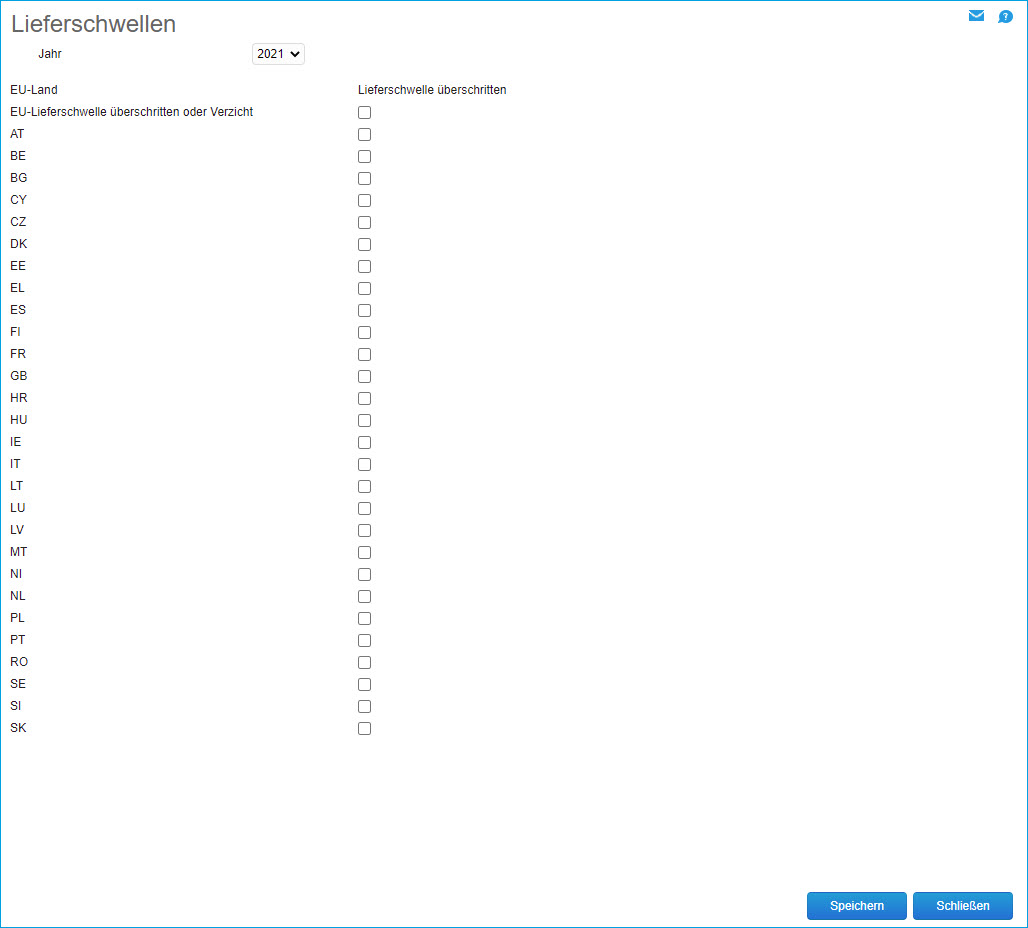Screen dimensions: 1028x928
Task: Click the AT country label
Action: [17, 134]
